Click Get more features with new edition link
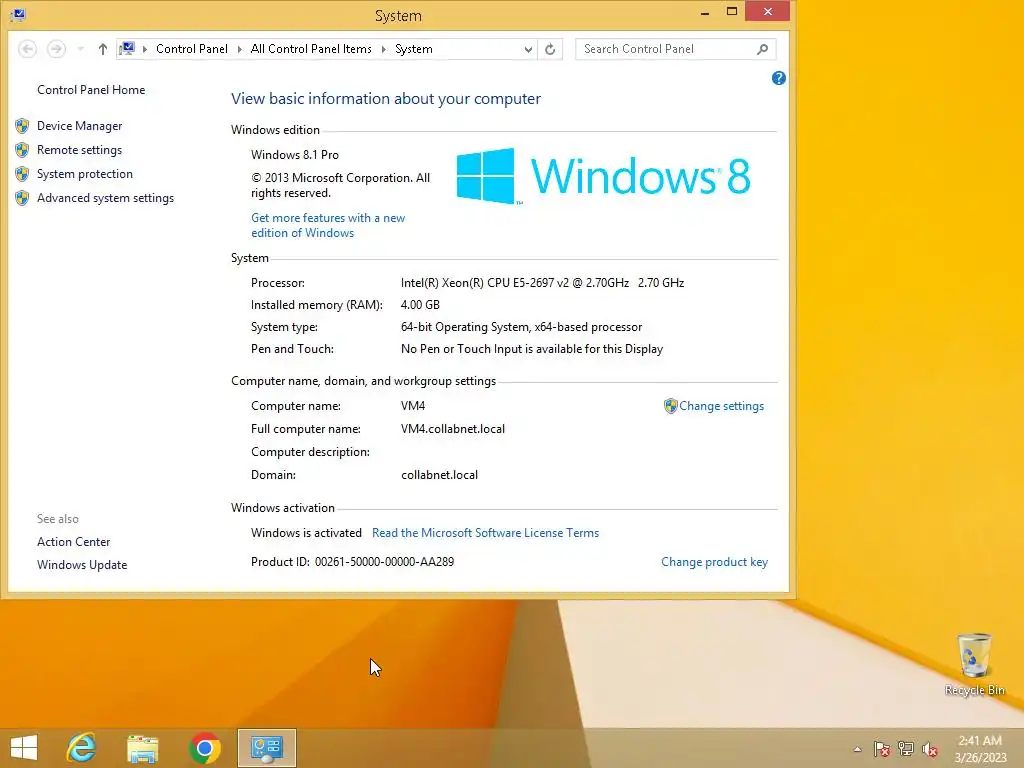Image resolution: width=1024 pixels, height=768 pixels. pyautogui.click(x=328, y=225)
